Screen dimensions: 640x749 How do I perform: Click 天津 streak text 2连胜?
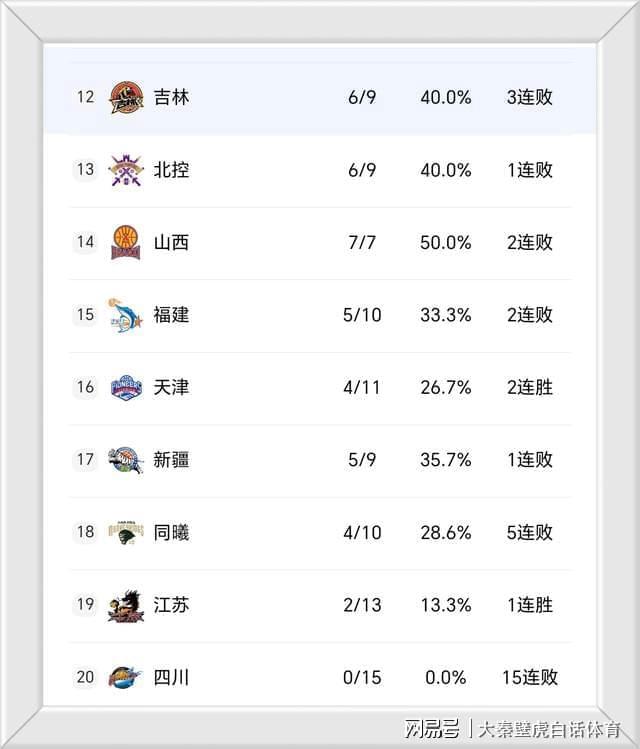pos(529,387)
